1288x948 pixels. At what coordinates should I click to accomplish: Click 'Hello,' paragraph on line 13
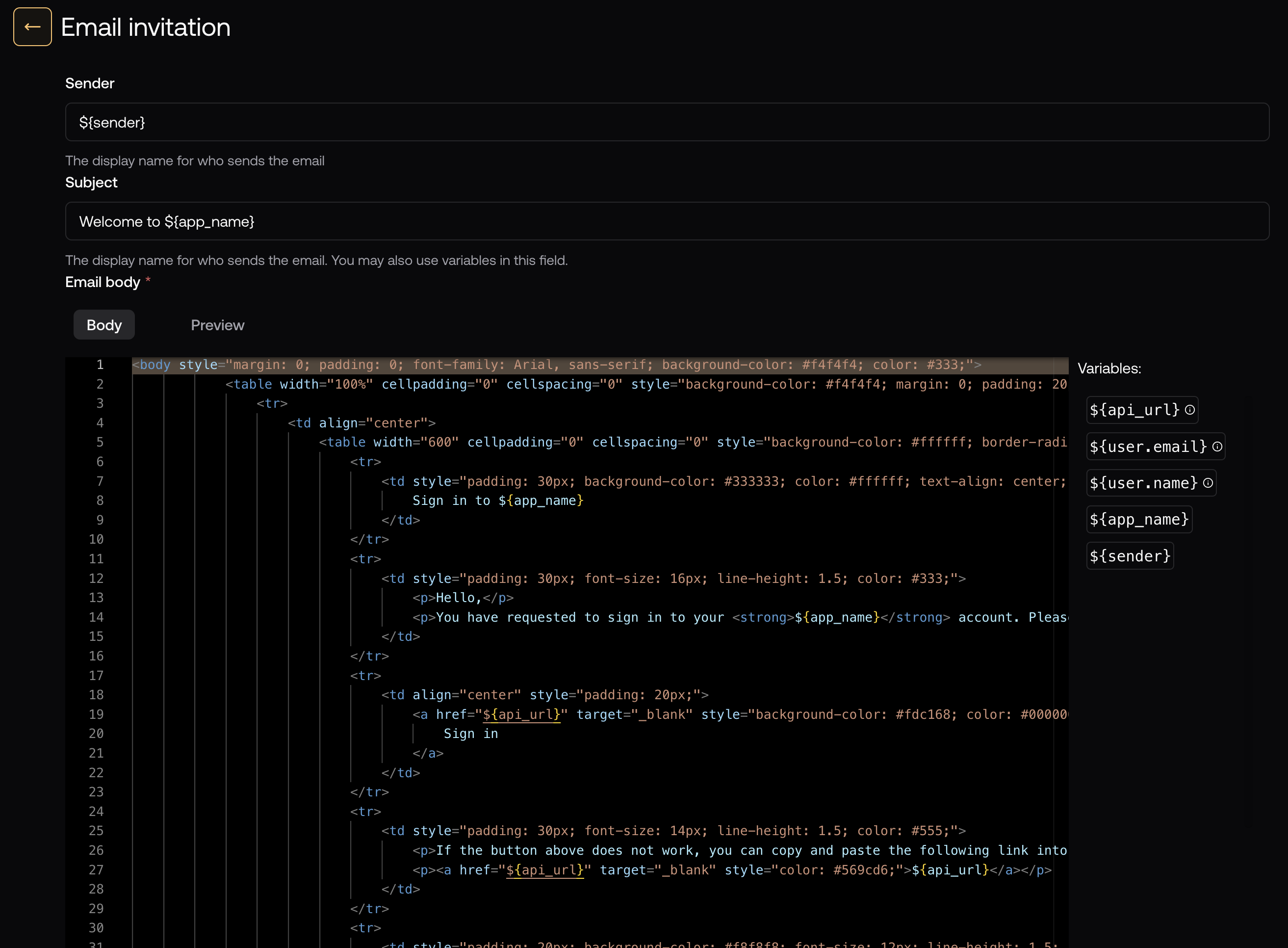pyautogui.click(x=458, y=598)
